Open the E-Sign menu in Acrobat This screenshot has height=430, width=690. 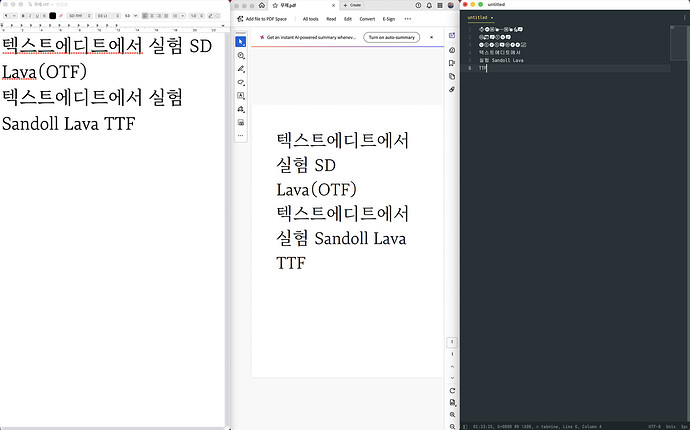click(389, 19)
